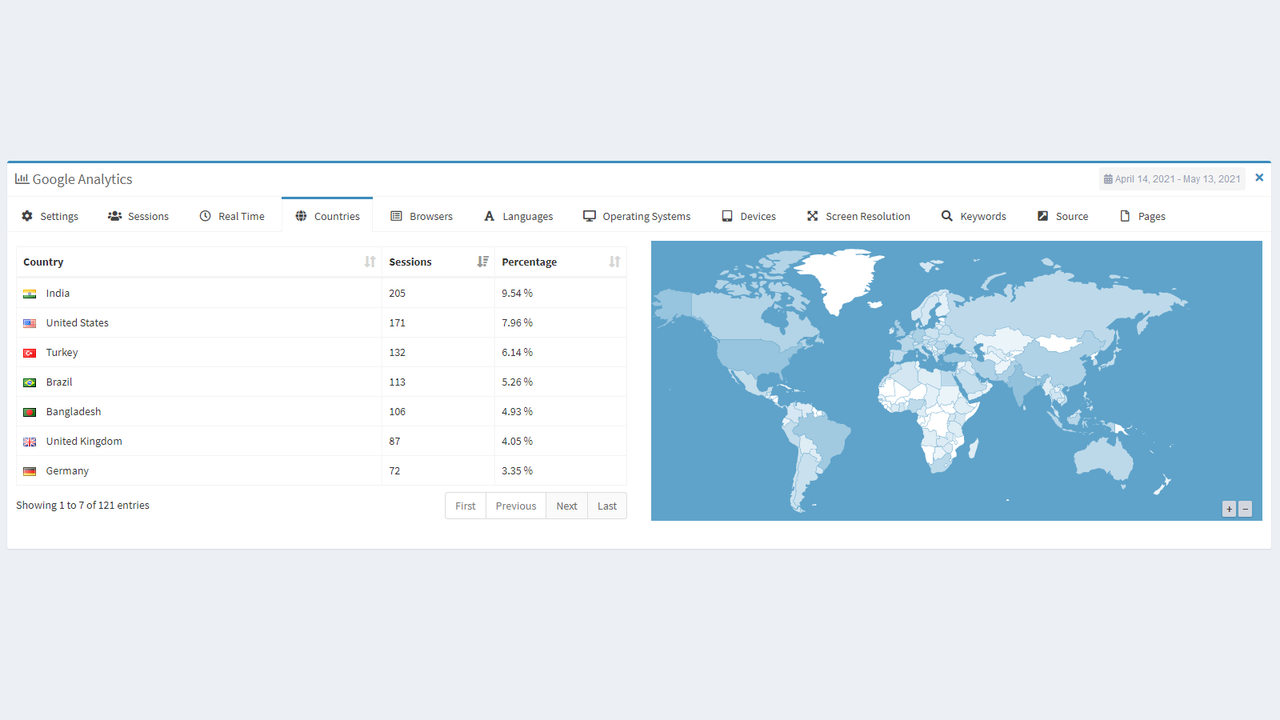
Task: Click the Next pagination button
Action: point(566,505)
